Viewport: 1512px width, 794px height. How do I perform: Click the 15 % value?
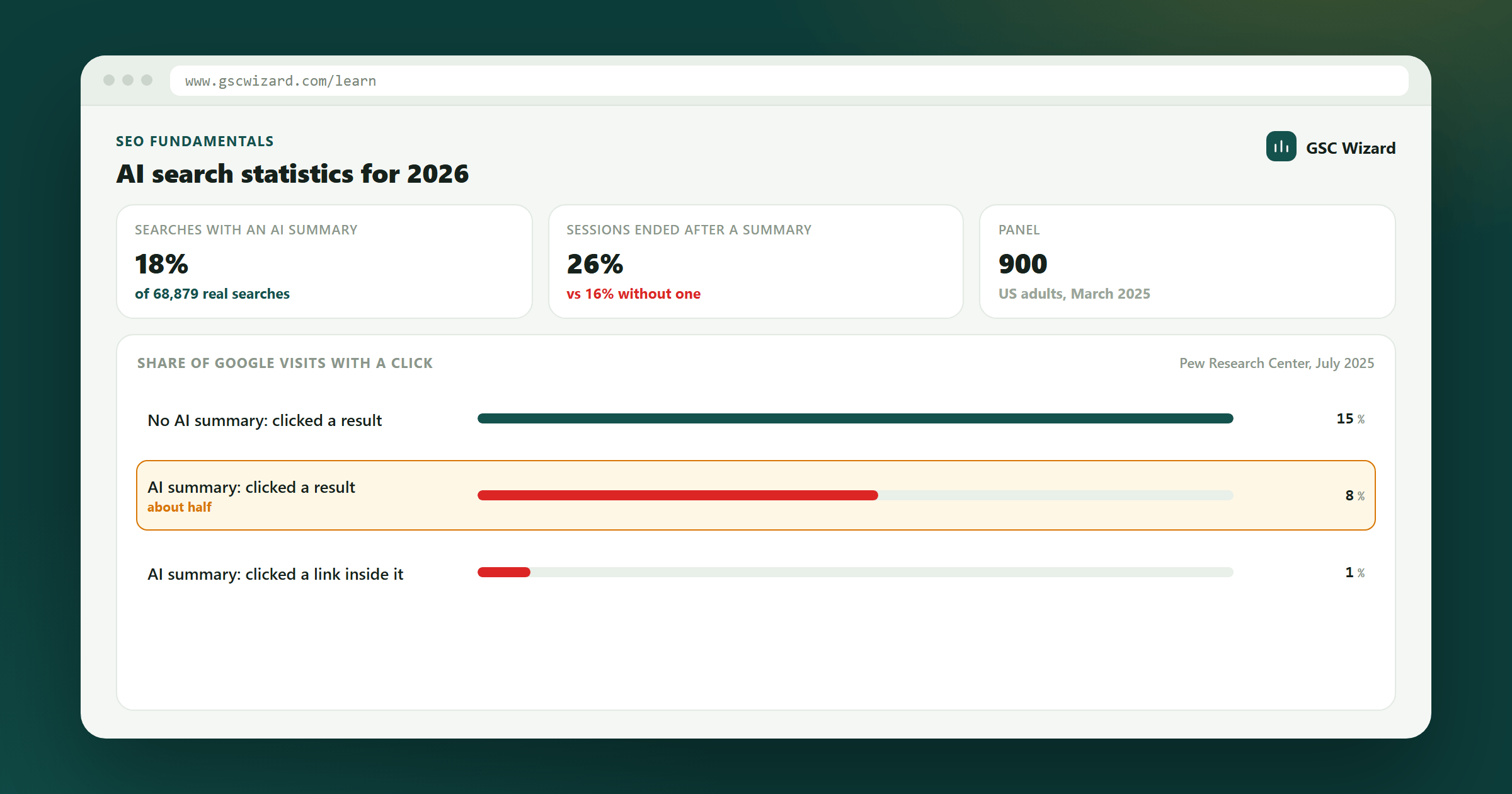point(1350,418)
